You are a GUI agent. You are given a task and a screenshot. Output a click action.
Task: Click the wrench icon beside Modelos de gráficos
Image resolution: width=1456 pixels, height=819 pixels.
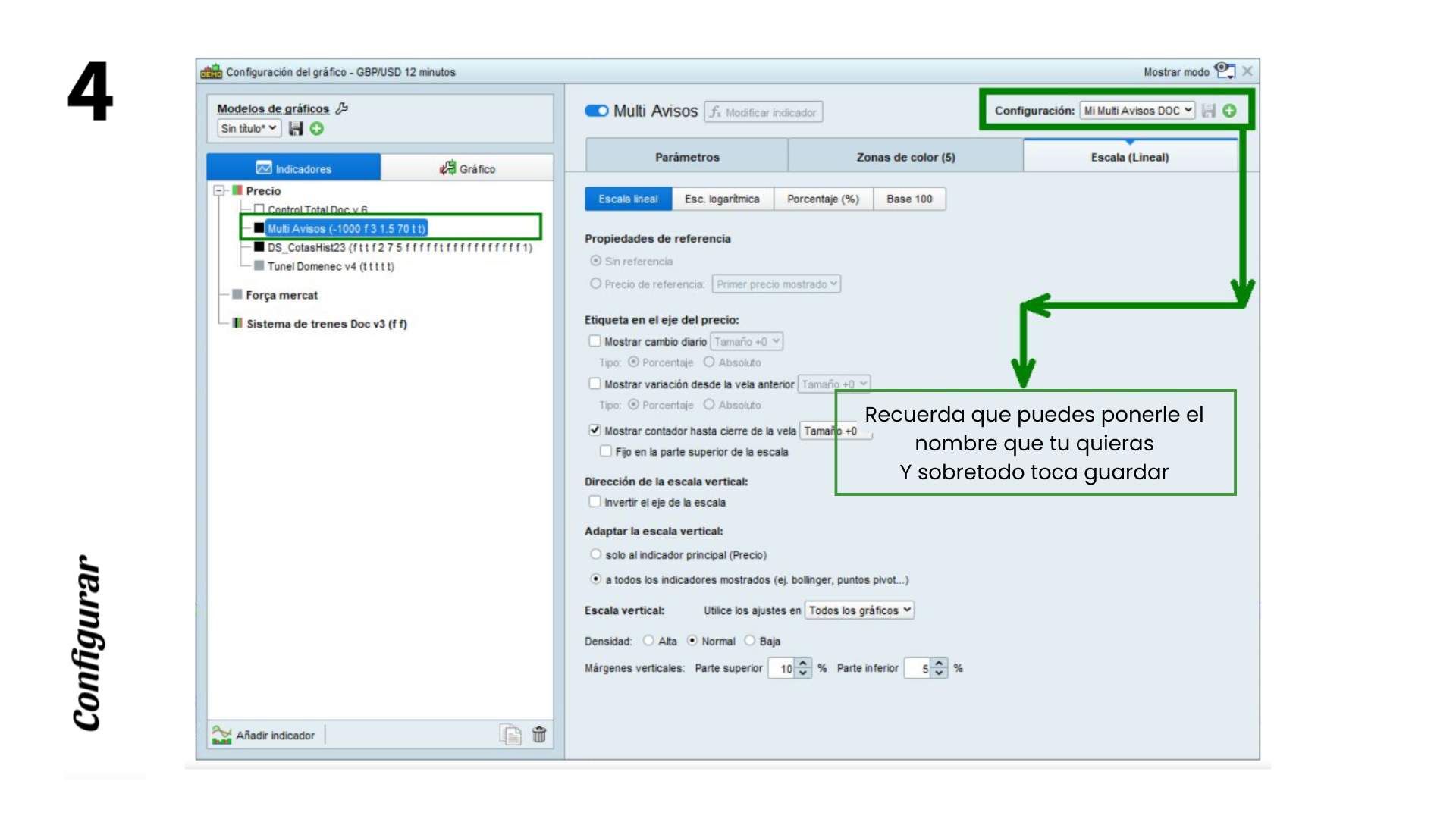click(342, 108)
